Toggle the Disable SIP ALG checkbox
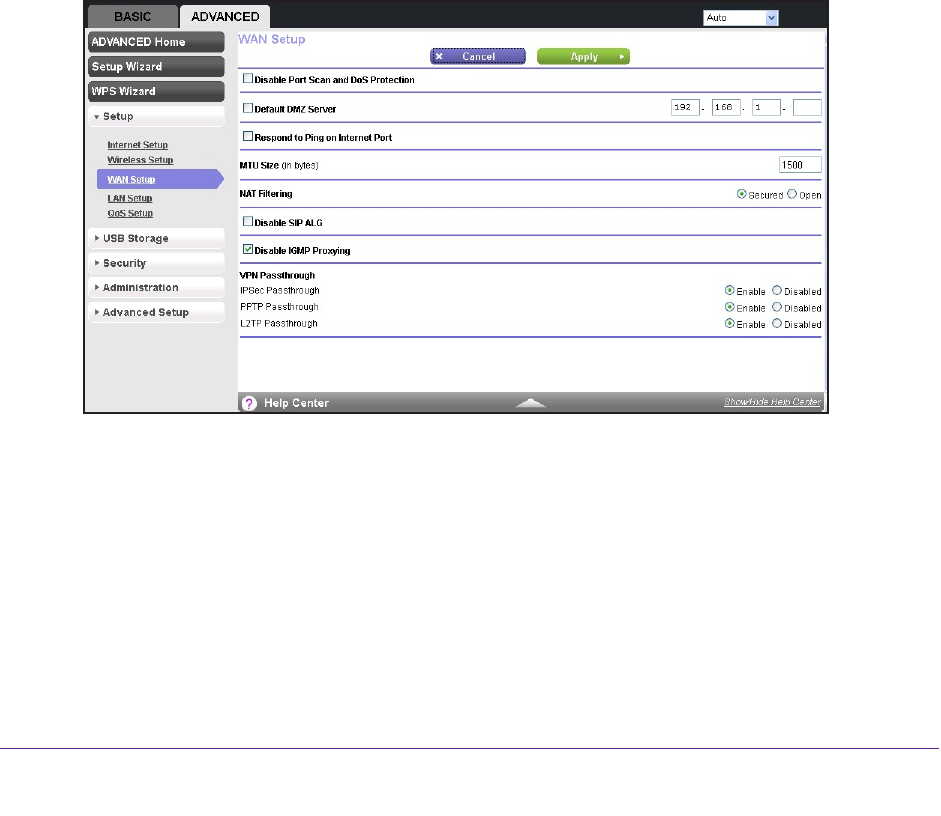This screenshot has width=941, height=816. click(x=248, y=221)
